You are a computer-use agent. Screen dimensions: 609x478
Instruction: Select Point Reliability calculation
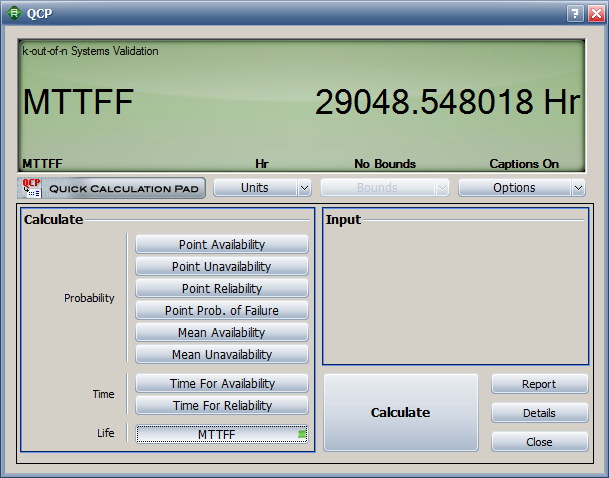[222, 289]
